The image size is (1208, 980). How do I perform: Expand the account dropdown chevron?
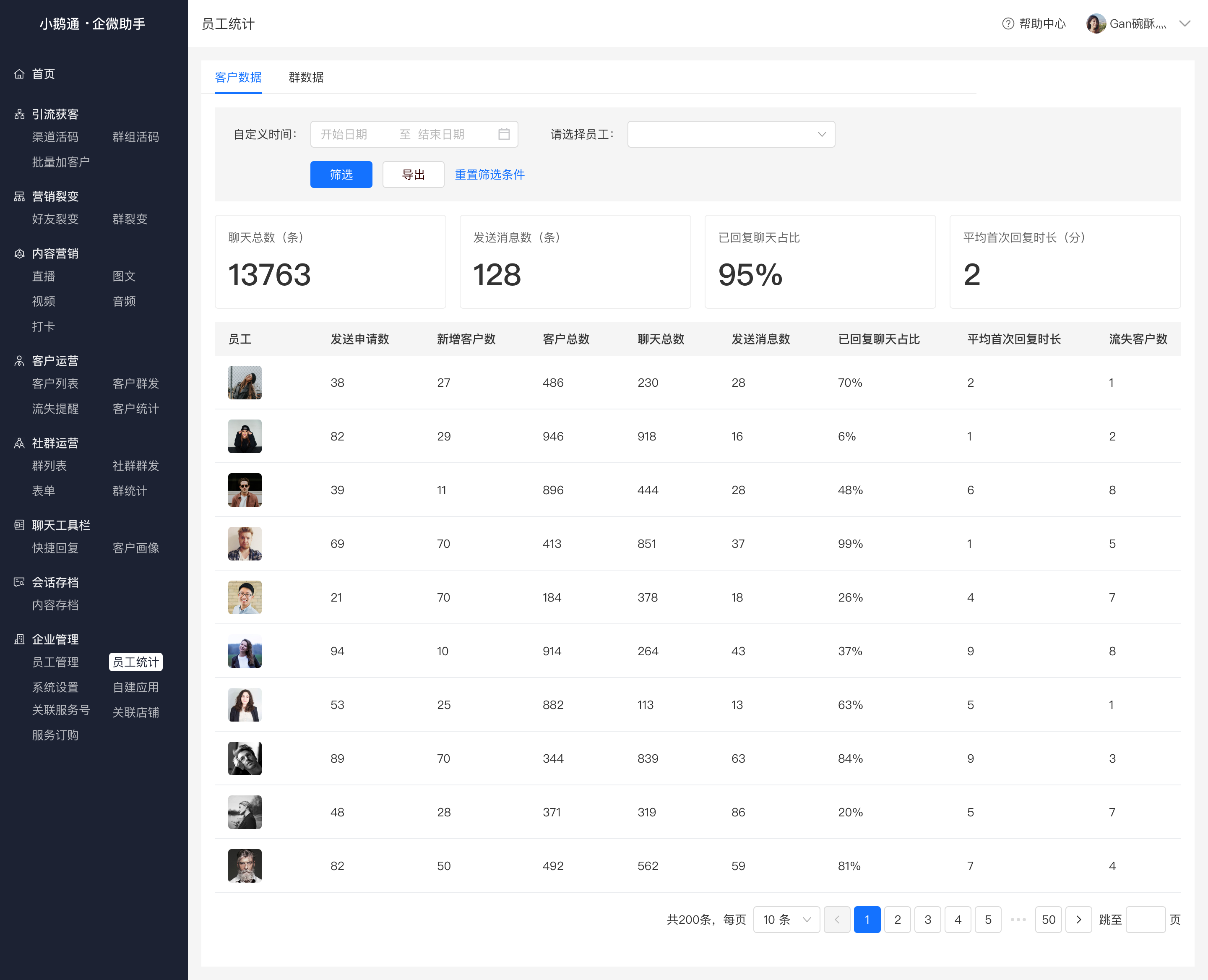tap(1185, 24)
